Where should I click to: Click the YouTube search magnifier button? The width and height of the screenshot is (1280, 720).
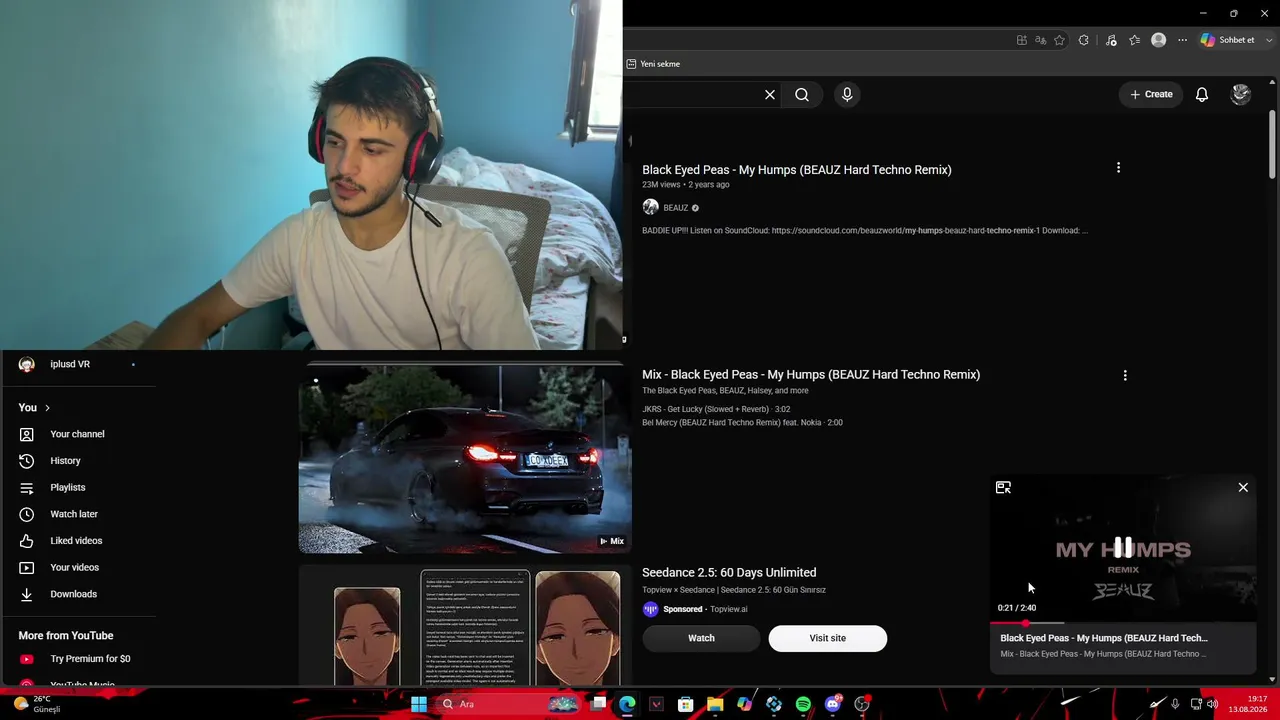pos(802,95)
